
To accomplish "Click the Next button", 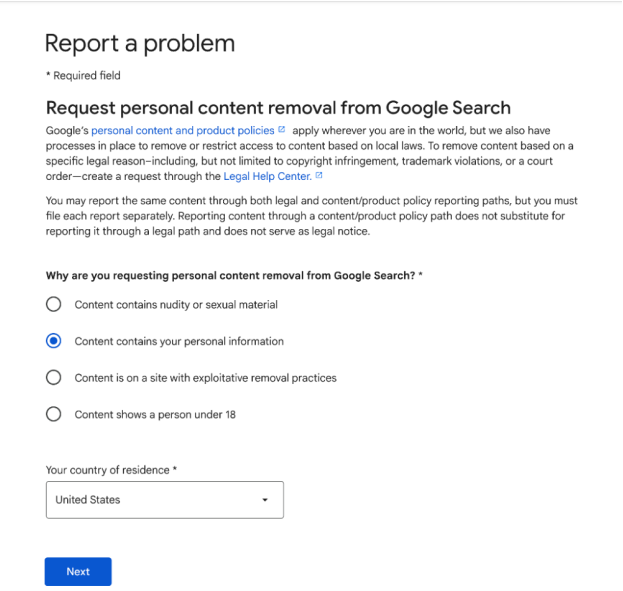I will click(x=78, y=572).
